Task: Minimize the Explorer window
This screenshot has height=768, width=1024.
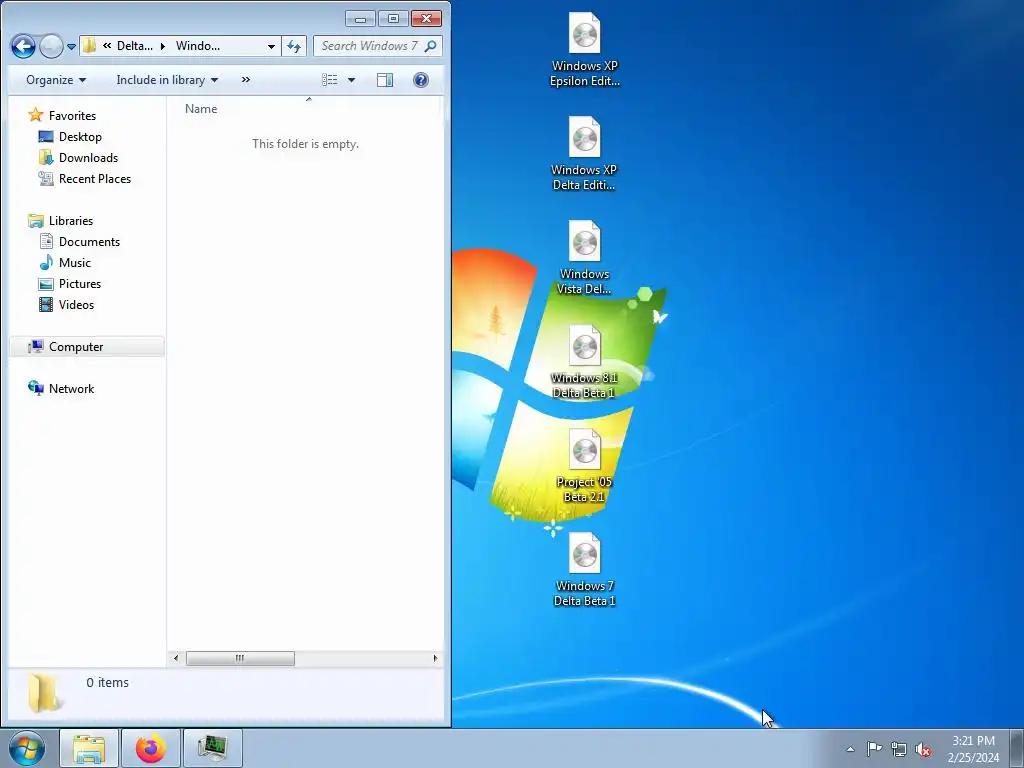Action: [x=360, y=19]
